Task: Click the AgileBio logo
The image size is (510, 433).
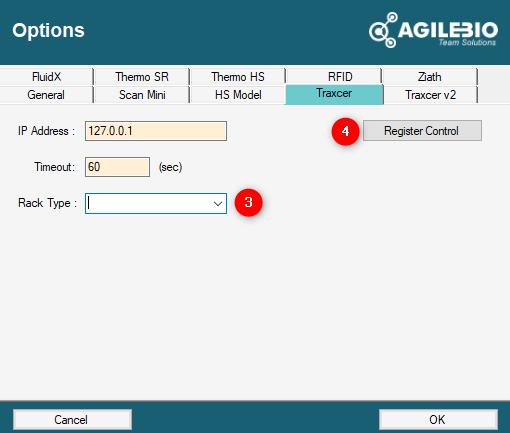Action: pos(434,30)
